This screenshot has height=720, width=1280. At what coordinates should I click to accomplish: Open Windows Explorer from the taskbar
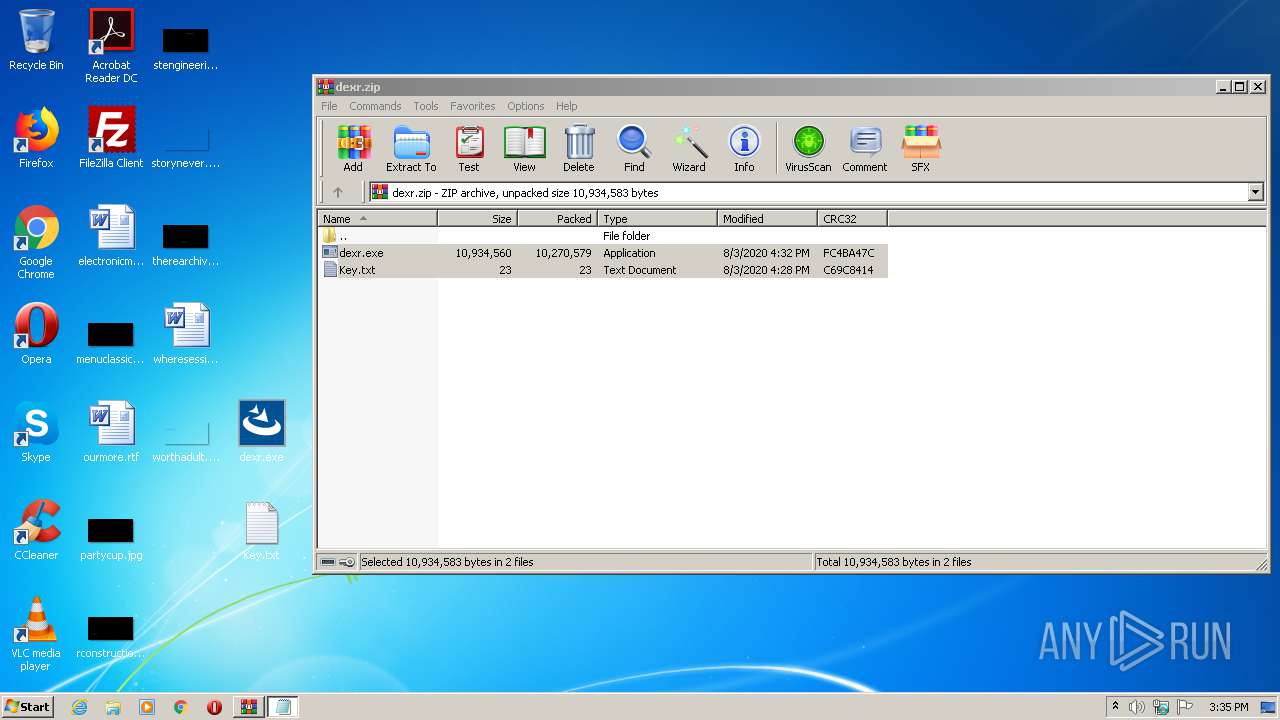click(x=113, y=707)
